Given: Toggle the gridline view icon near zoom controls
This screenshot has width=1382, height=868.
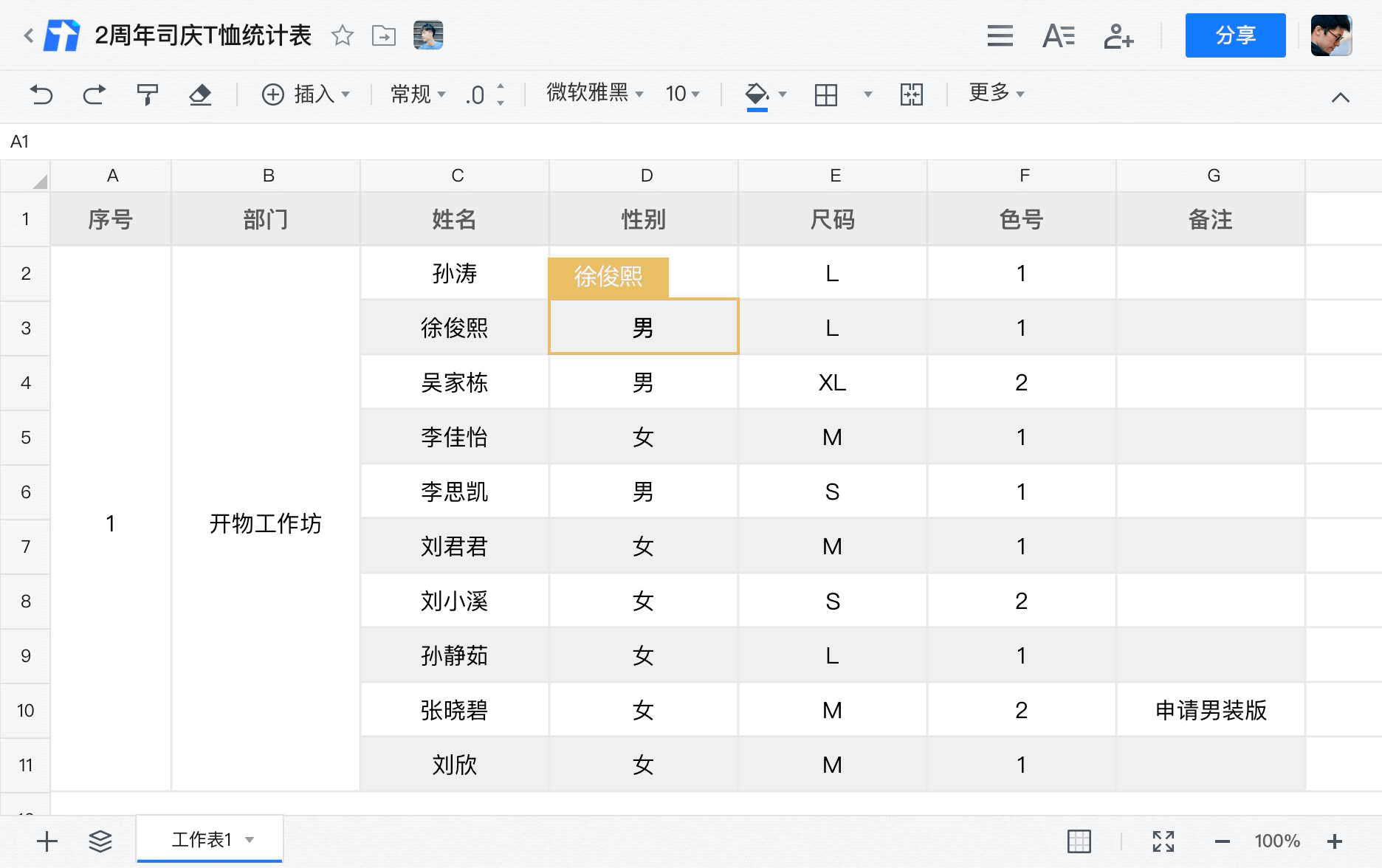Looking at the screenshot, I should click(1081, 840).
